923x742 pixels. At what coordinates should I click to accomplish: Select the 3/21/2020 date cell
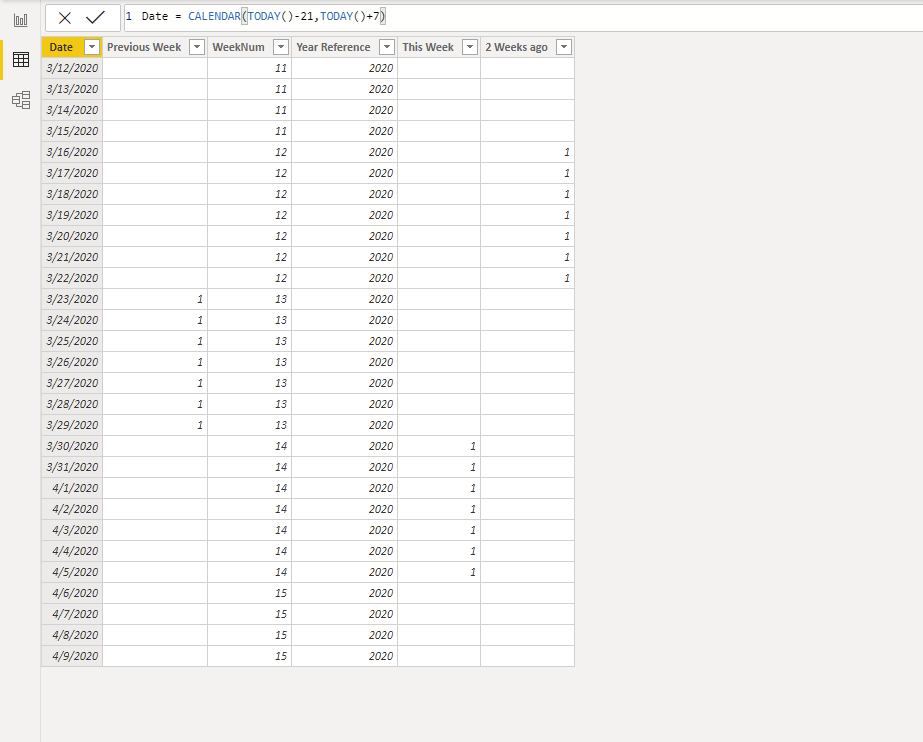tap(72, 257)
